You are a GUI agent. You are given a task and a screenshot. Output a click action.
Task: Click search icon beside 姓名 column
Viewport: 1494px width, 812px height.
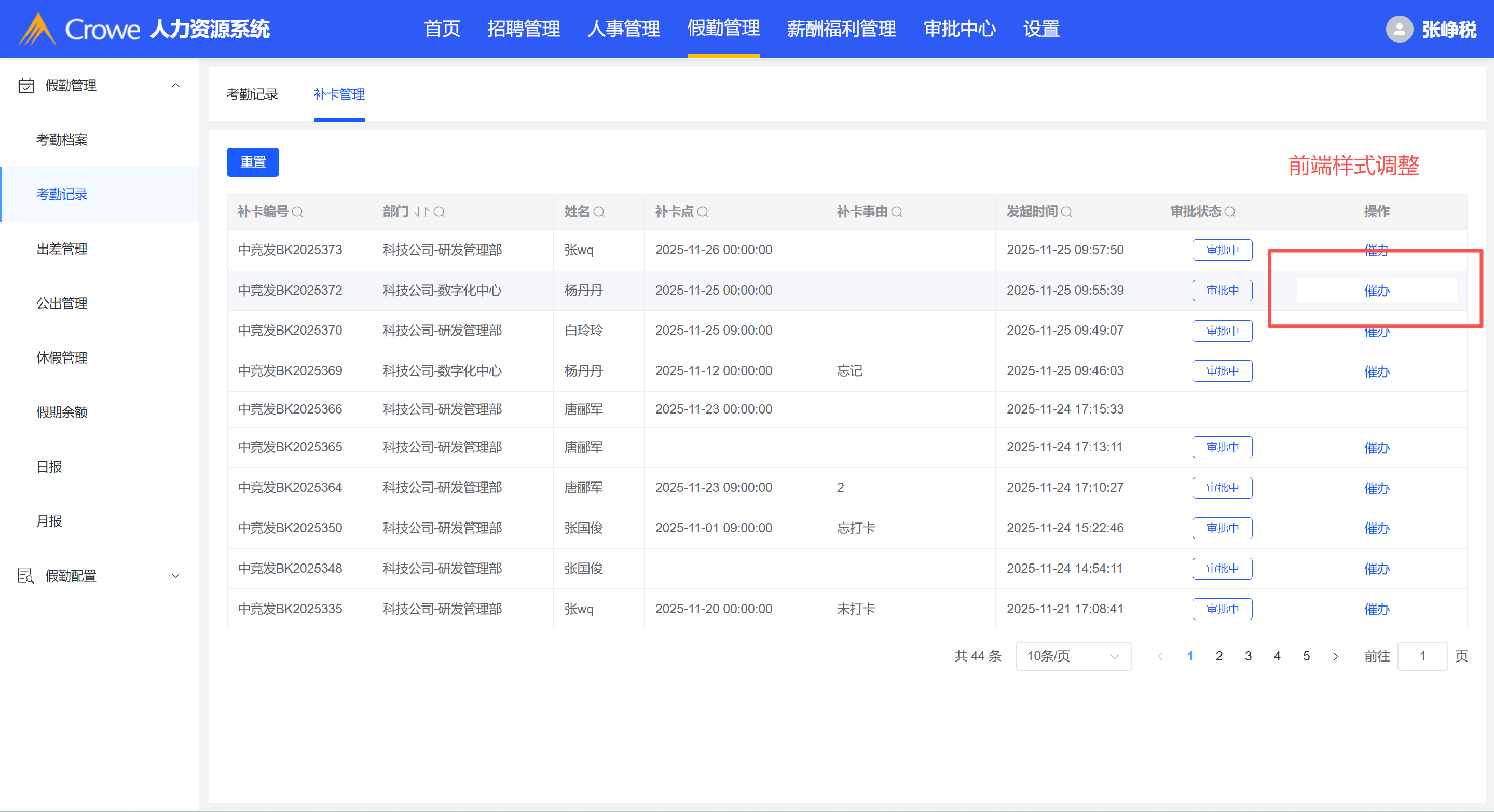599,212
